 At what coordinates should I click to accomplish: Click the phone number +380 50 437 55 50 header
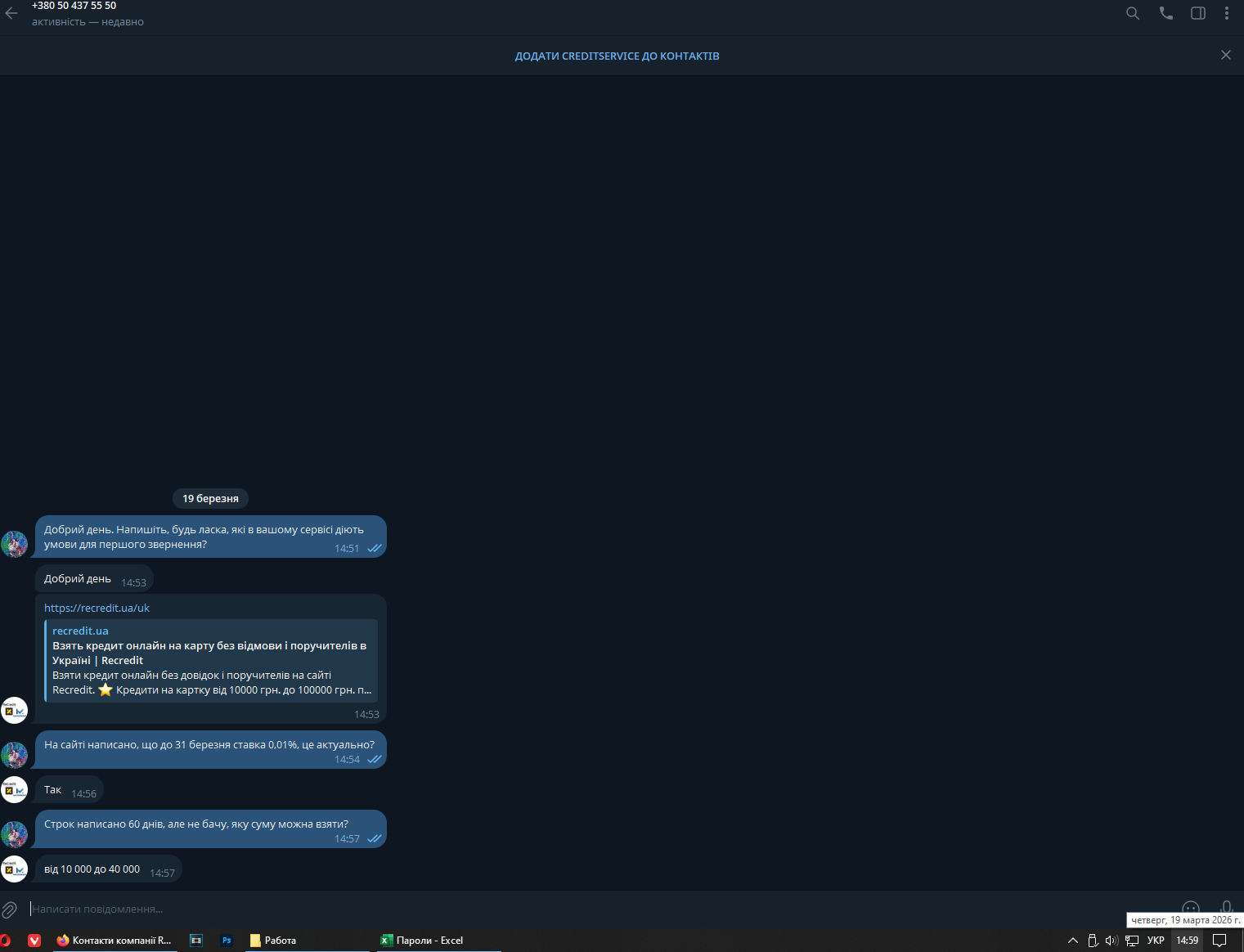74,6
